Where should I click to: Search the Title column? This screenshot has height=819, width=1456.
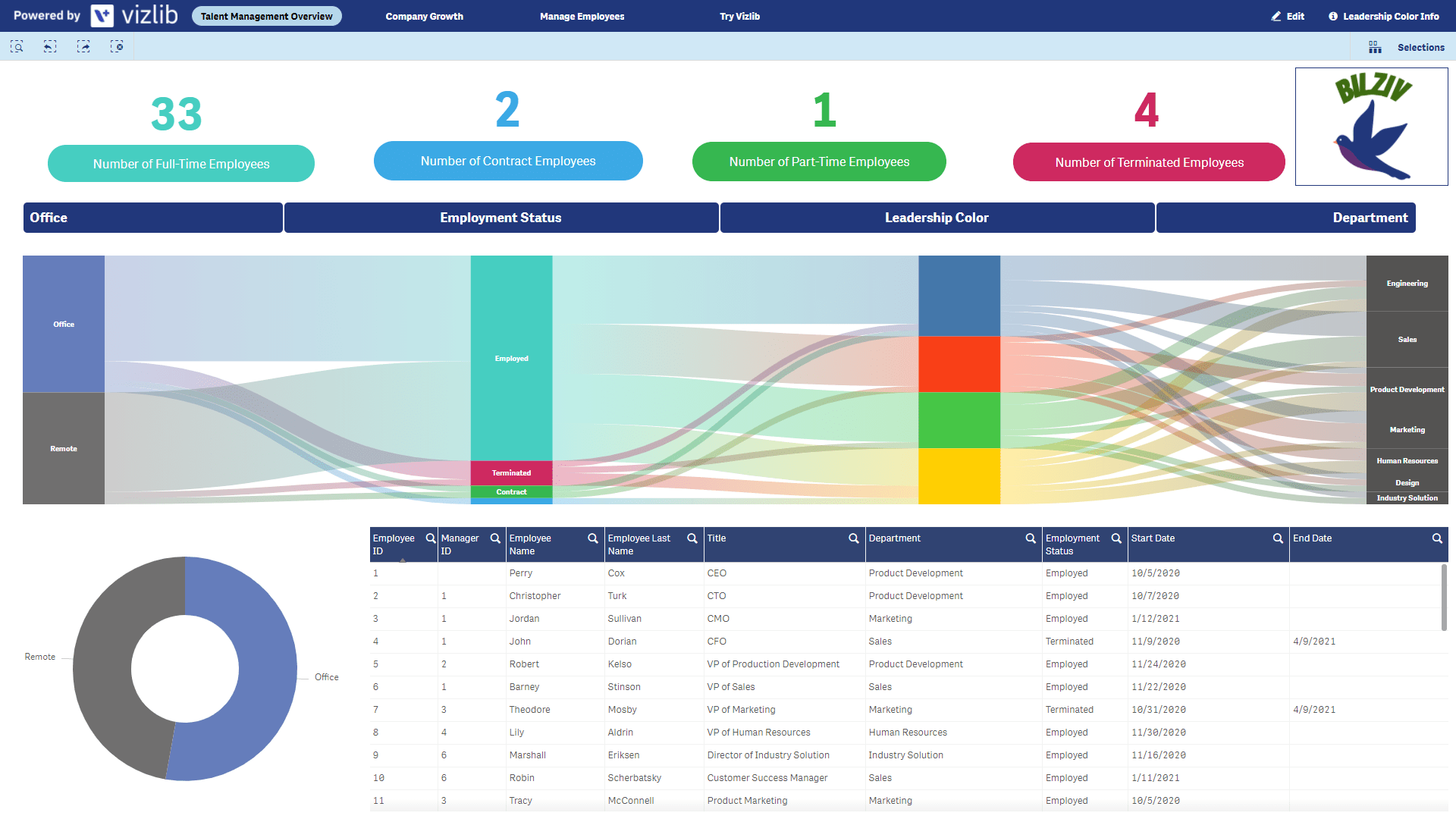coord(853,538)
